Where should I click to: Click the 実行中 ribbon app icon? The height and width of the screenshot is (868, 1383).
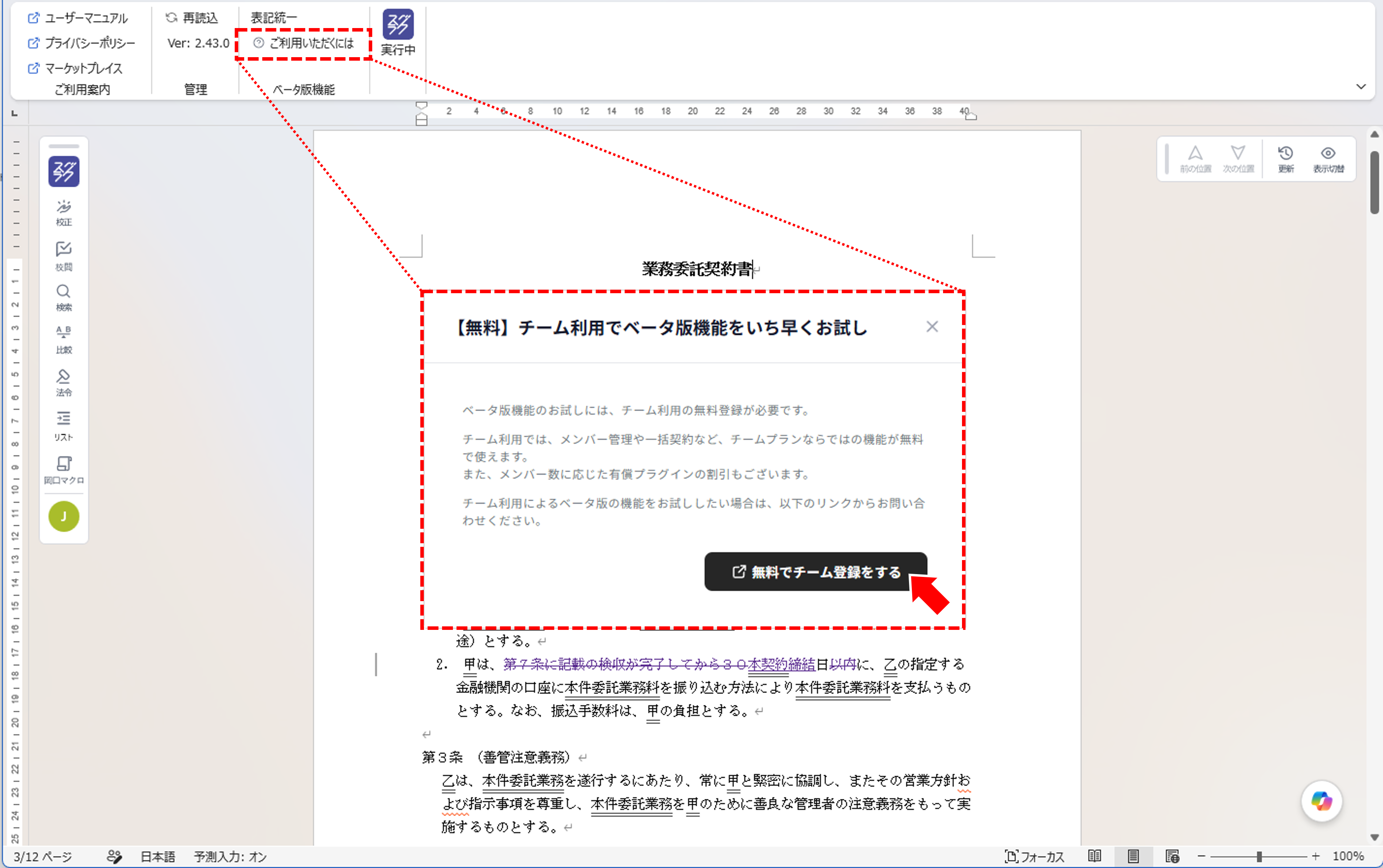[x=398, y=32]
